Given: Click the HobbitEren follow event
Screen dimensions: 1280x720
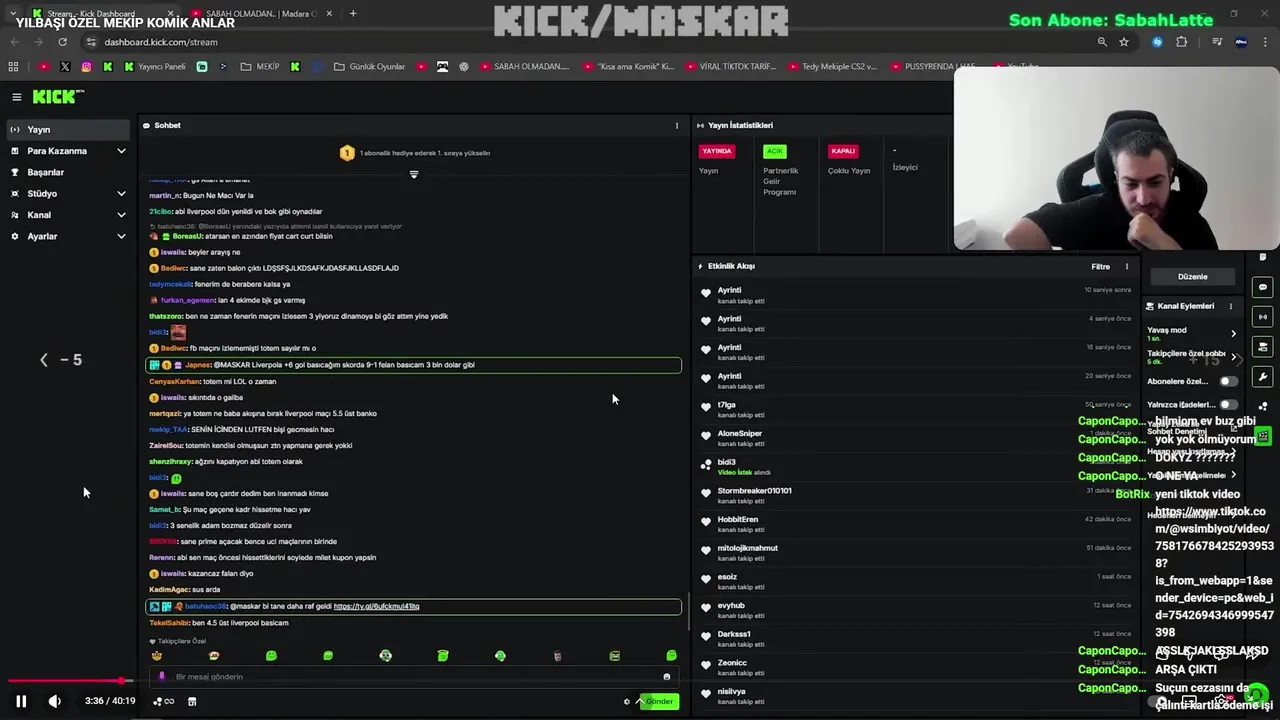Looking at the screenshot, I should point(915,524).
